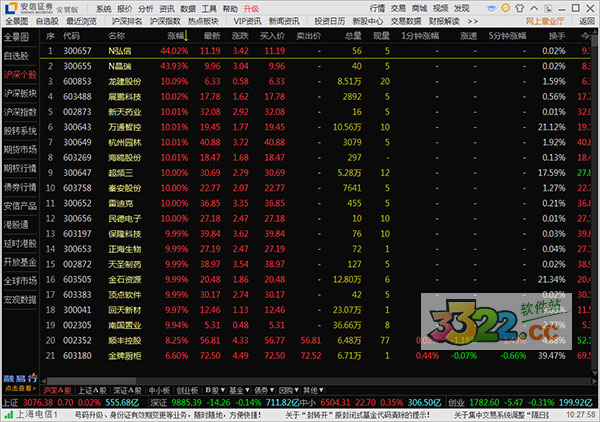Sort by the 总量 column header
600x422 pixels.
tap(353, 36)
